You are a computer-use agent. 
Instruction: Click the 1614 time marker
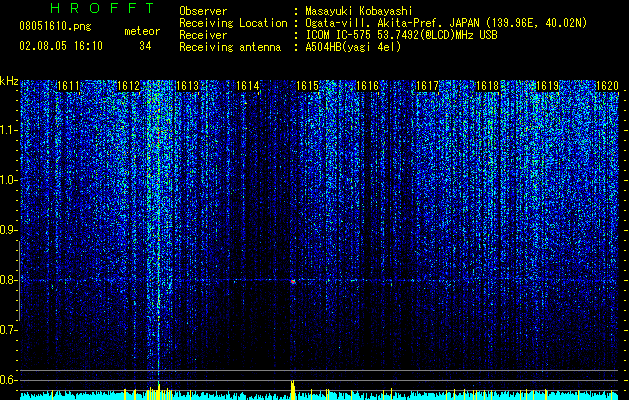(x=248, y=86)
